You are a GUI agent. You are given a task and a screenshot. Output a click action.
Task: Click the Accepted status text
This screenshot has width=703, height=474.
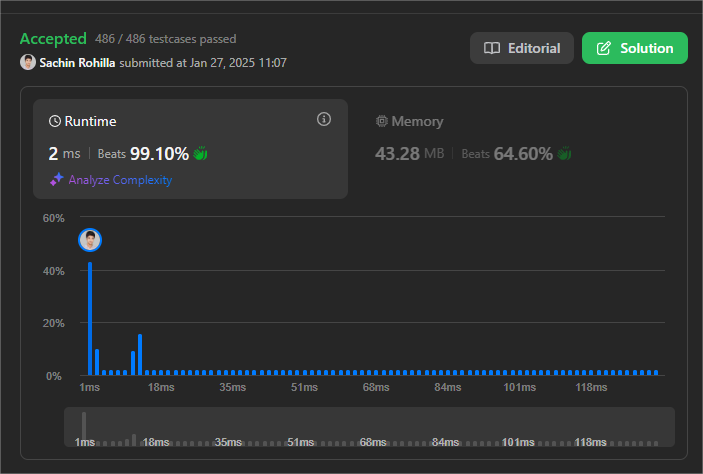(x=53, y=39)
